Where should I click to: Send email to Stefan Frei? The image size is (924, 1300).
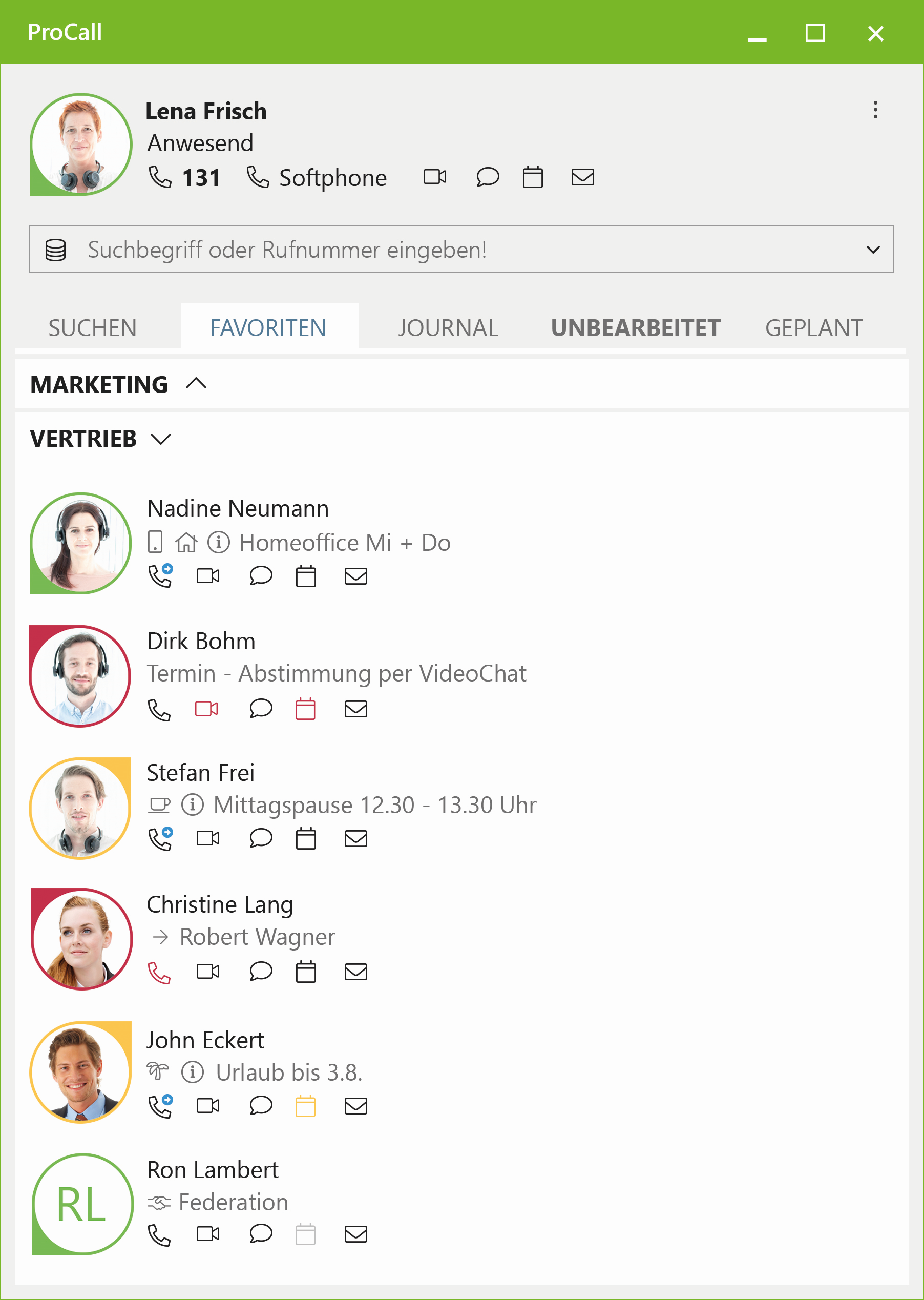coord(355,838)
